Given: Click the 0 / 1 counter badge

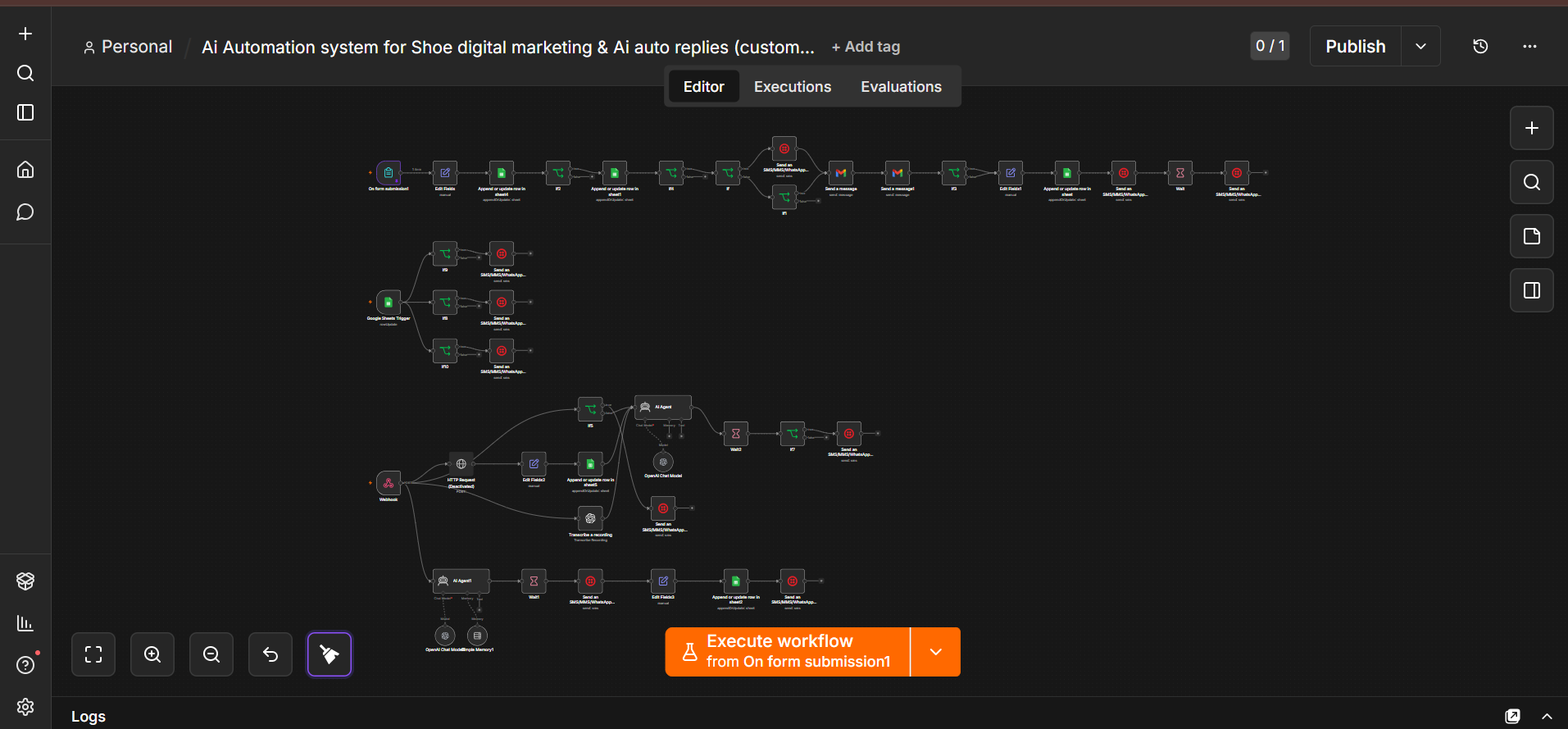Looking at the screenshot, I should (1270, 46).
